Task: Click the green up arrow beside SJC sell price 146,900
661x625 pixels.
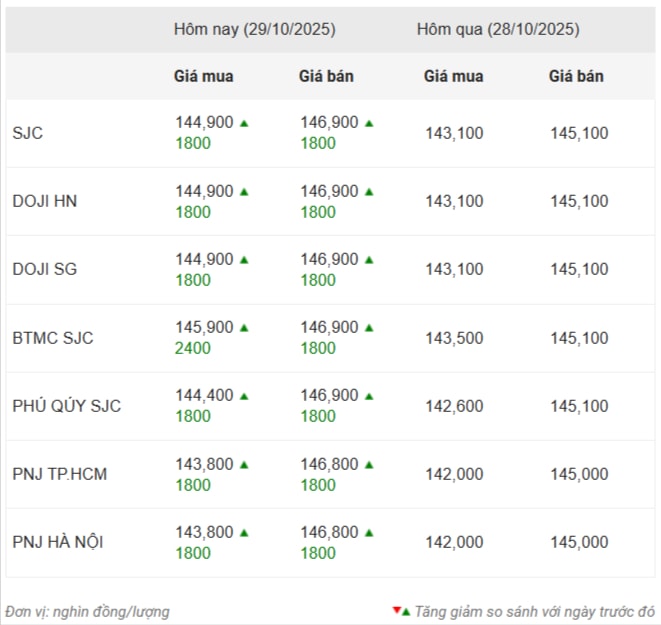Action: click(x=369, y=123)
